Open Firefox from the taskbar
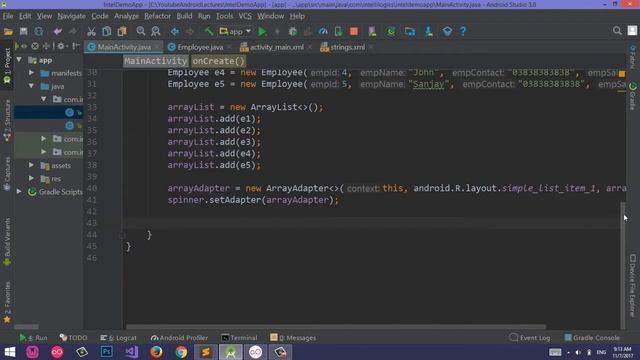 point(156,352)
